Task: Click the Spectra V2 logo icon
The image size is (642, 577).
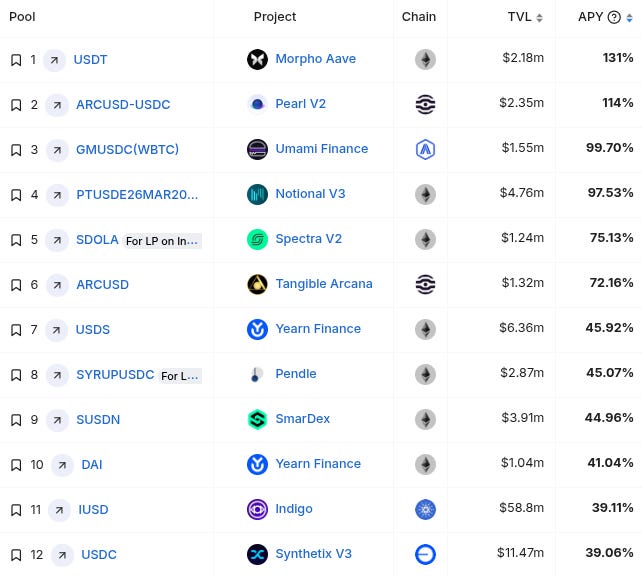Action: point(258,239)
